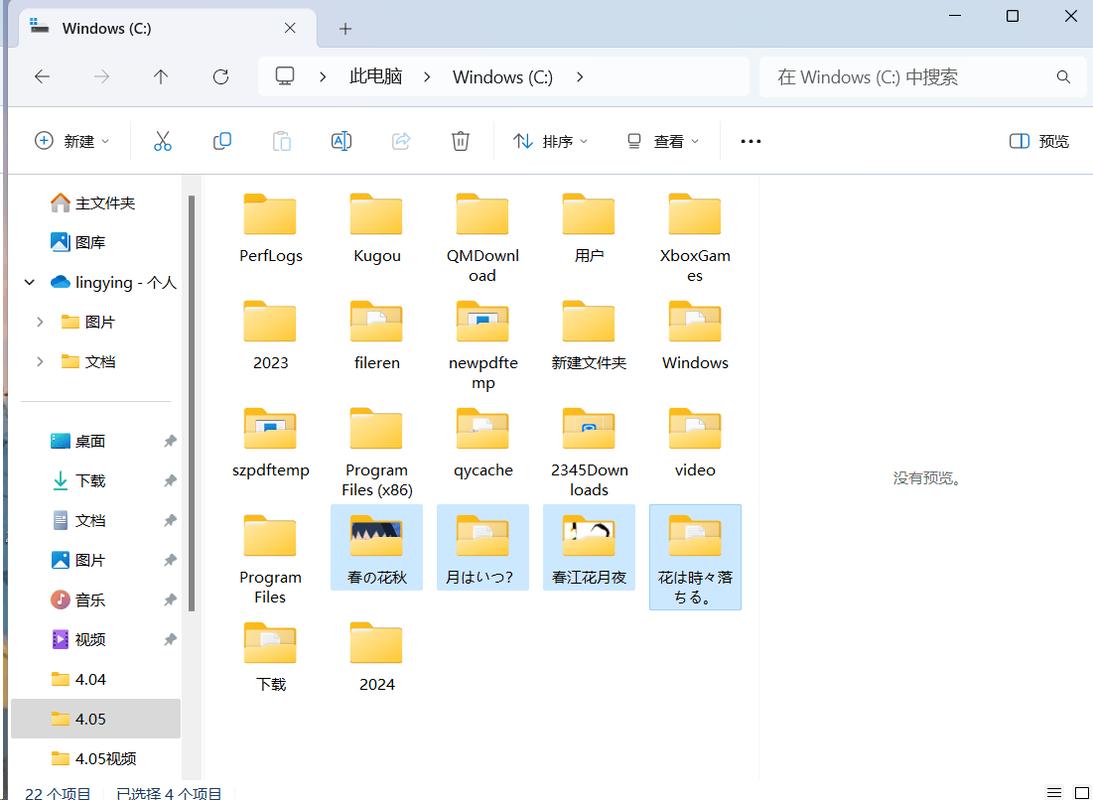Click the Delete trash can icon
The image size is (1093, 800).
[x=460, y=141]
